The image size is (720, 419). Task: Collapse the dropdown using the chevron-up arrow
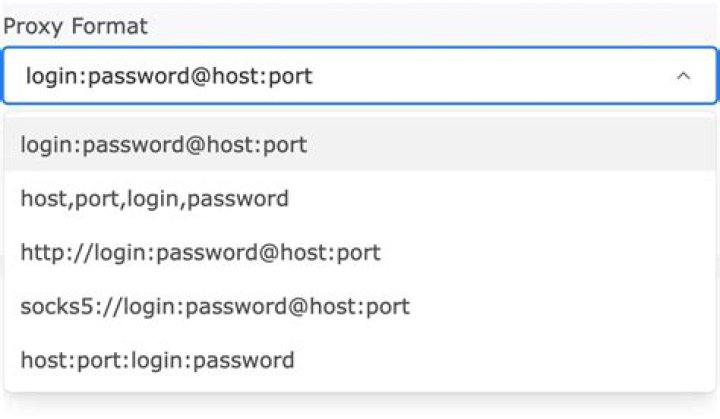pyautogui.click(x=683, y=76)
